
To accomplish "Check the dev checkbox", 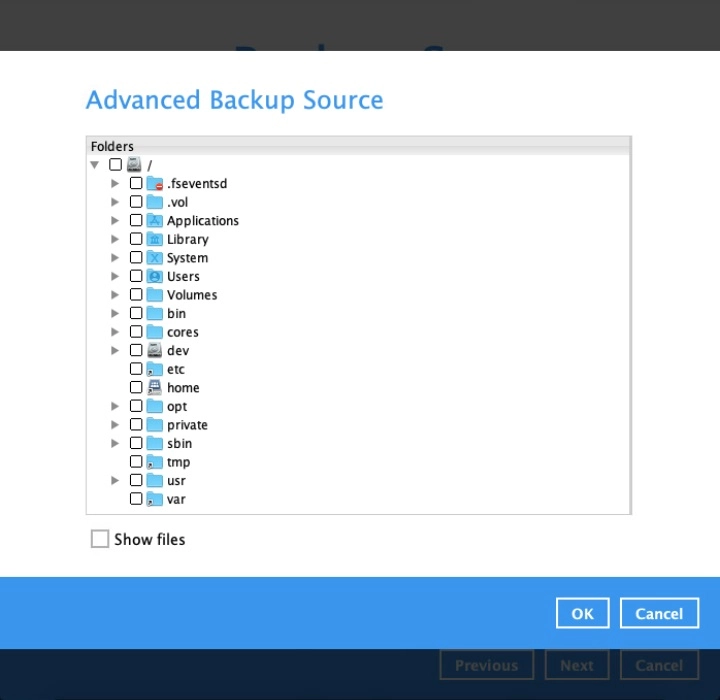I will [x=136, y=350].
